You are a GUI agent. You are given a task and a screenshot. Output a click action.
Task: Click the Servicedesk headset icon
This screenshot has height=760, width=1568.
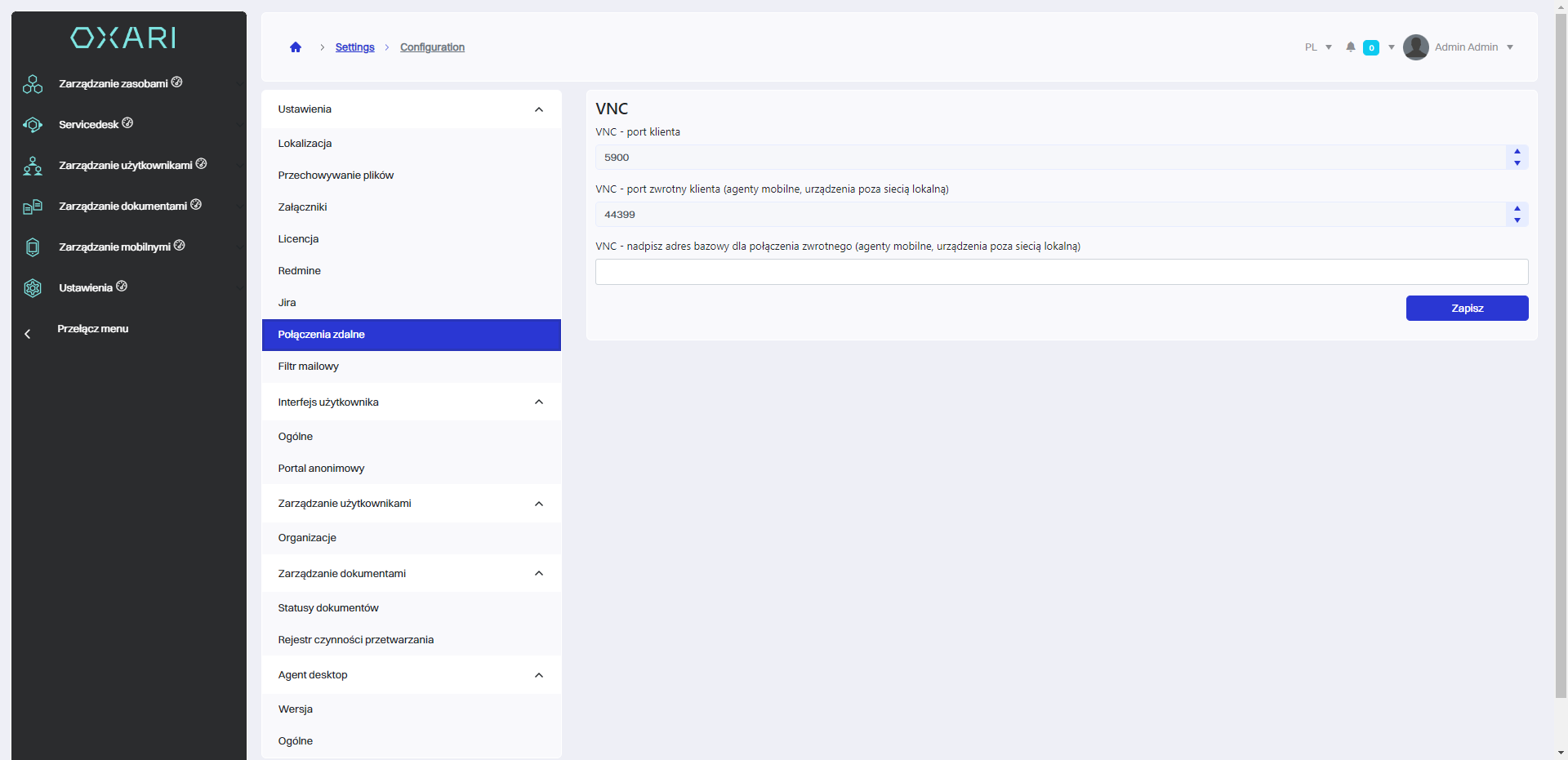[x=33, y=125]
